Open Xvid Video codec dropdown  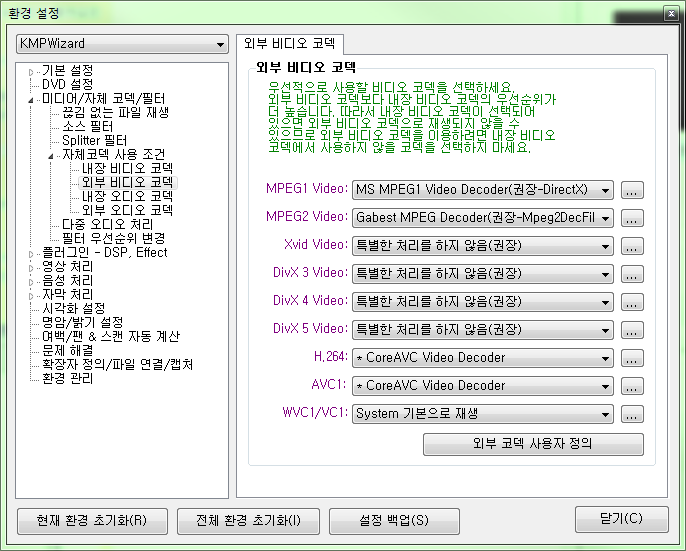pos(483,246)
